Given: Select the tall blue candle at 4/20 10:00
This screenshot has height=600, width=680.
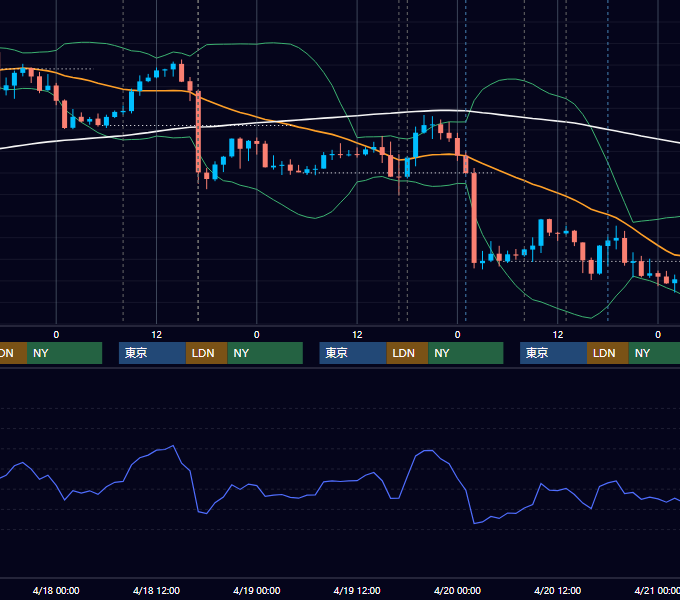Looking at the screenshot, I should pos(541,233).
